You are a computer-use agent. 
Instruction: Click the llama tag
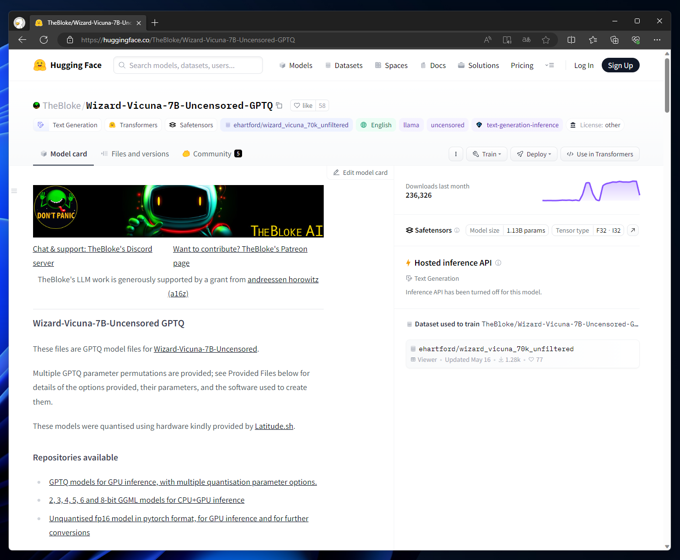[x=411, y=125]
